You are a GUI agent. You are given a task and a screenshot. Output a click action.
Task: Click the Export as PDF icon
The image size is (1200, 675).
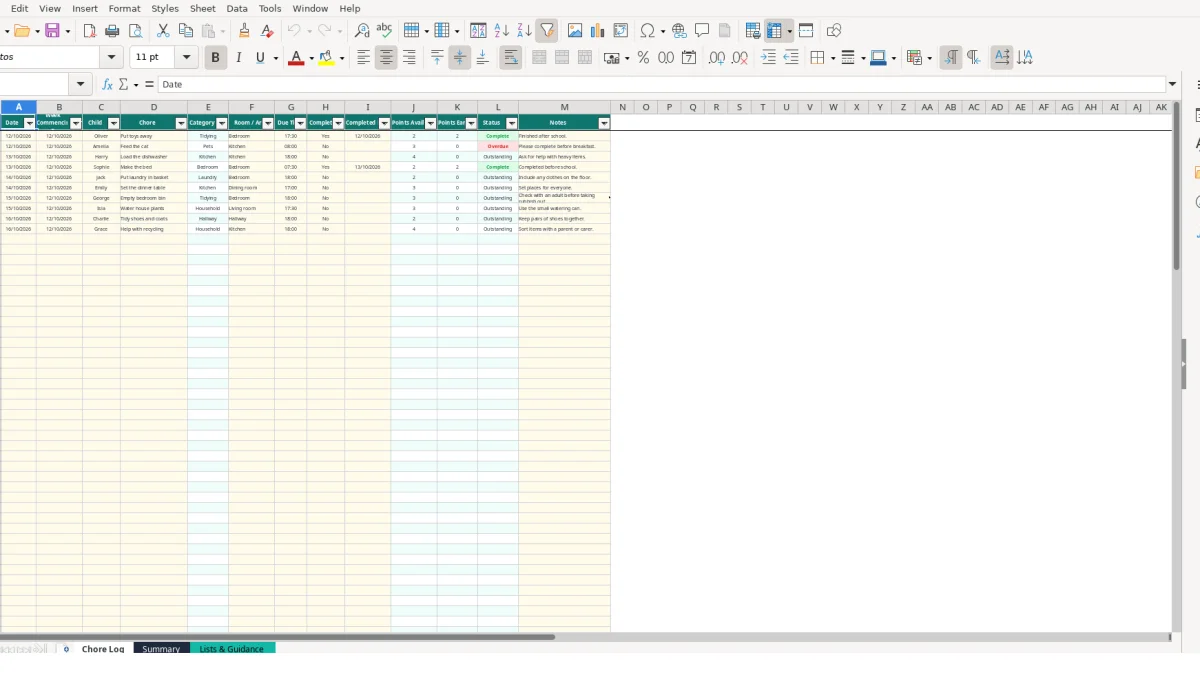tap(89, 31)
